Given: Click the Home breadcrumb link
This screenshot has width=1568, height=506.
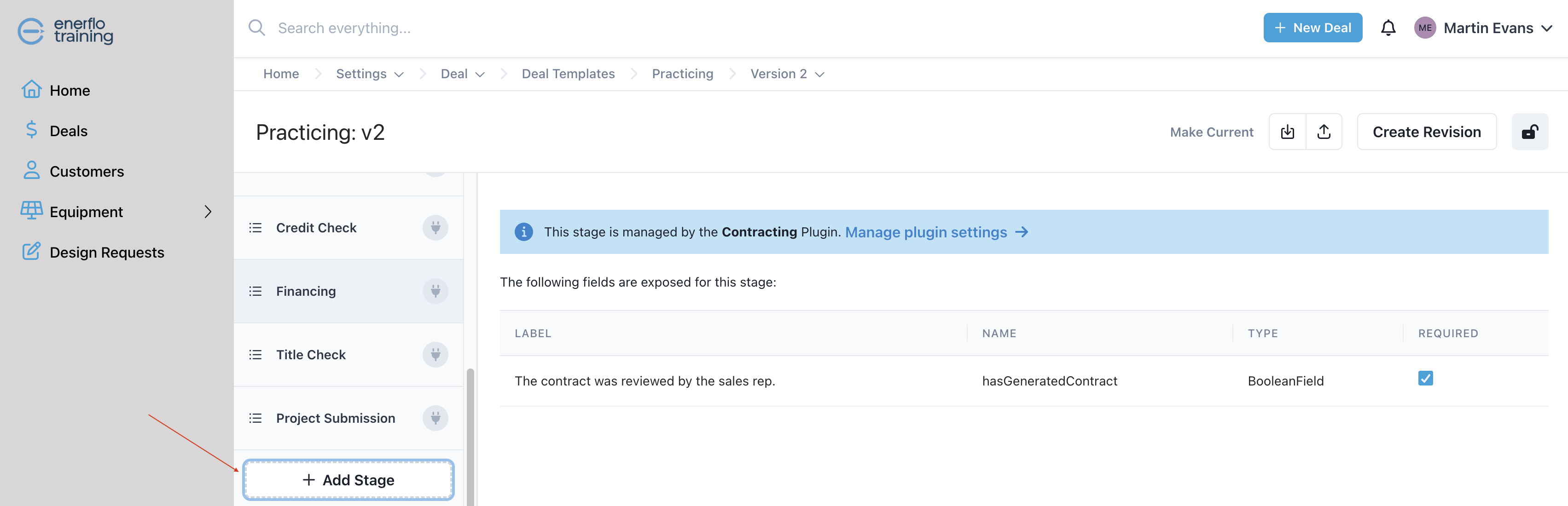Looking at the screenshot, I should [x=281, y=74].
